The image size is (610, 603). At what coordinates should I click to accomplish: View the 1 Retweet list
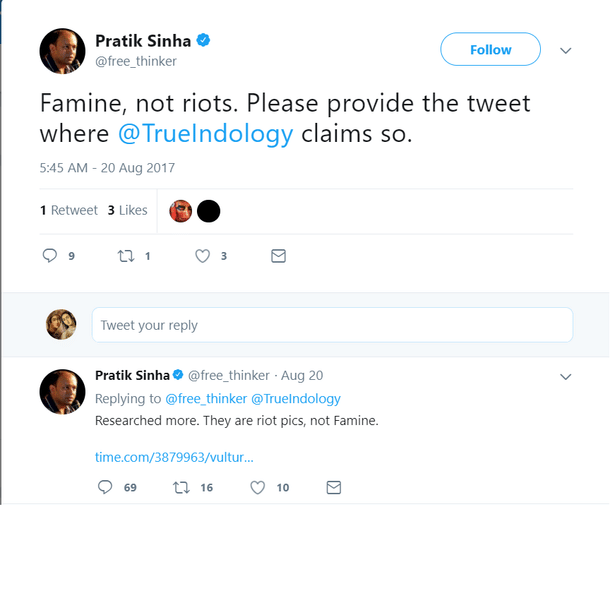[69, 210]
